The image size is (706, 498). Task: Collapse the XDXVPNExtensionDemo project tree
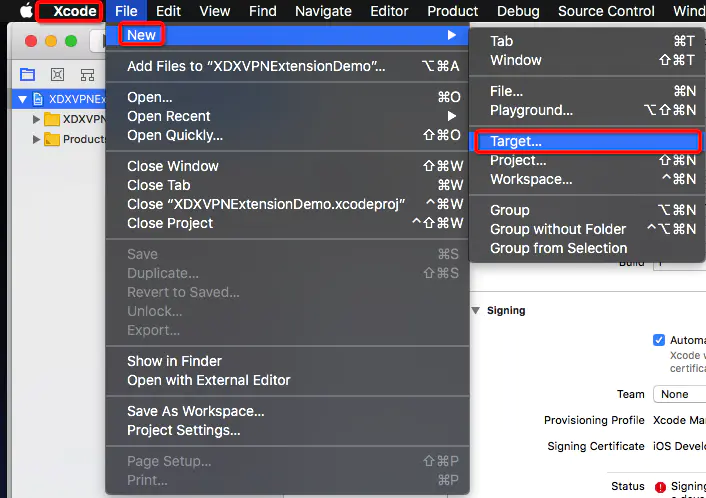click(22, 99)
